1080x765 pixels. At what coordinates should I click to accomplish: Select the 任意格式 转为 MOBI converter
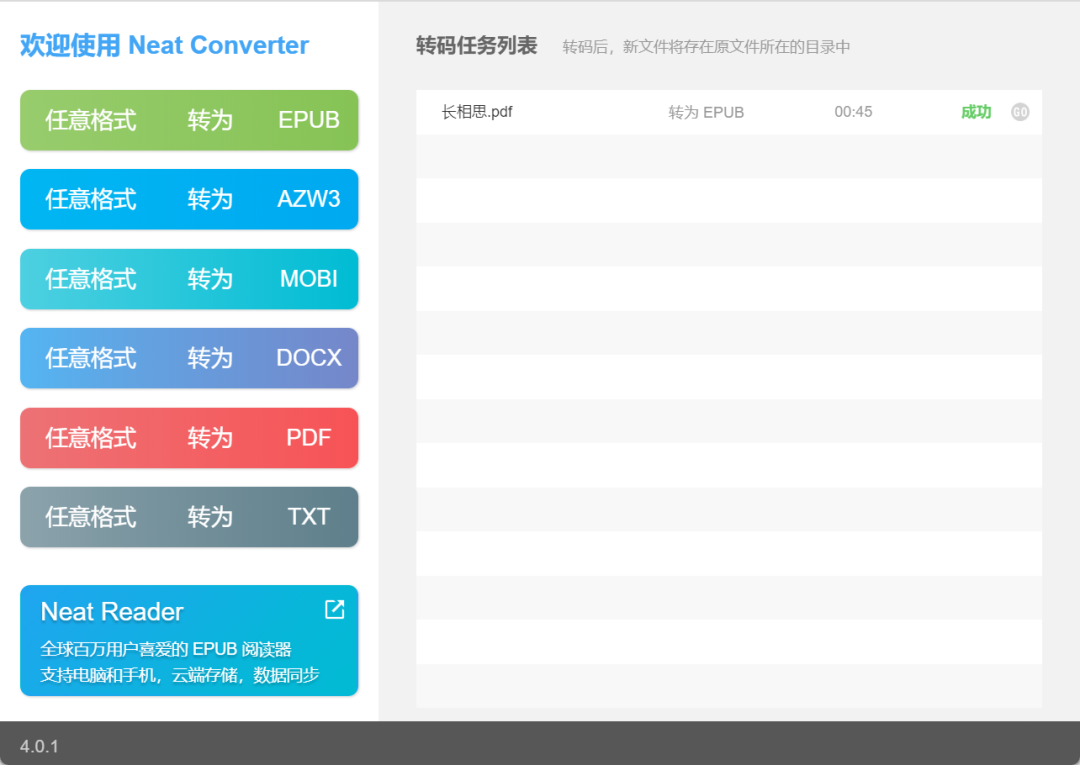pyautogui.click(x=189, y=279)
